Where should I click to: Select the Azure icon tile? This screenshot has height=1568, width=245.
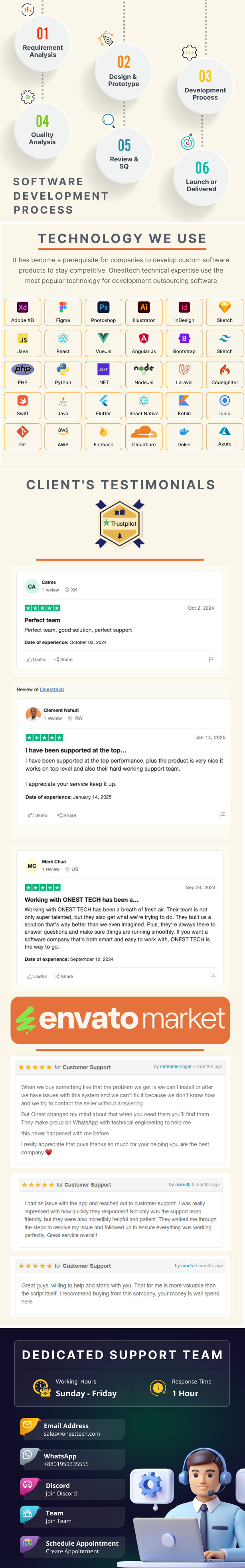(x=225, y=436)
